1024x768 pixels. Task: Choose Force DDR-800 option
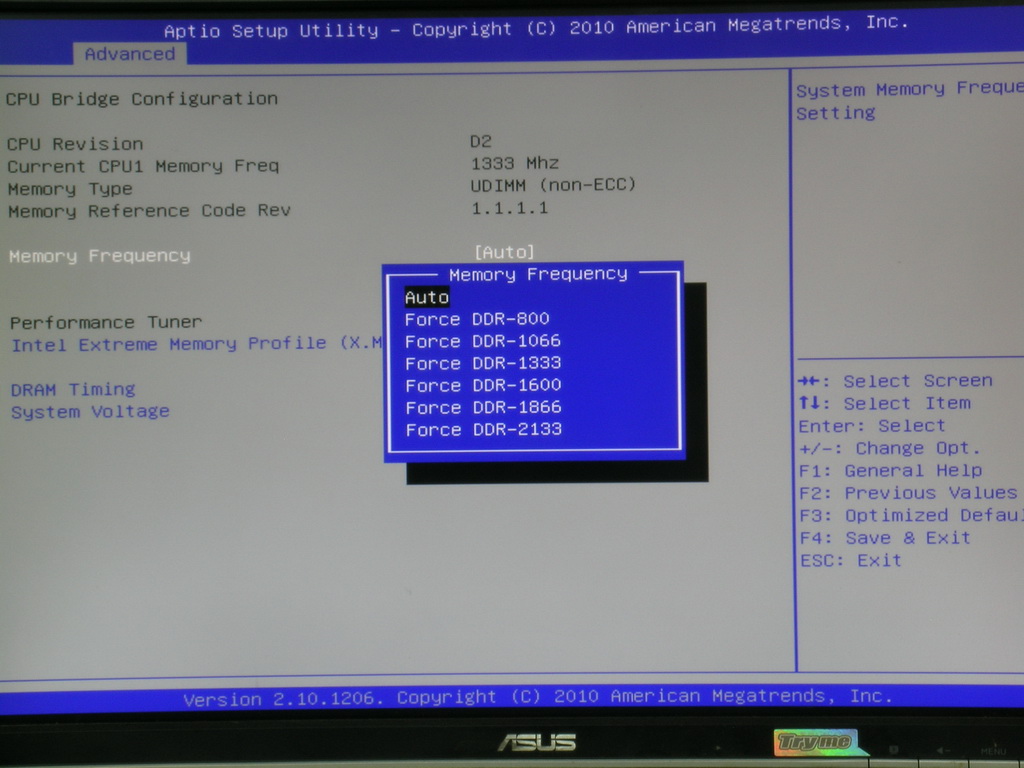point(477,319)
